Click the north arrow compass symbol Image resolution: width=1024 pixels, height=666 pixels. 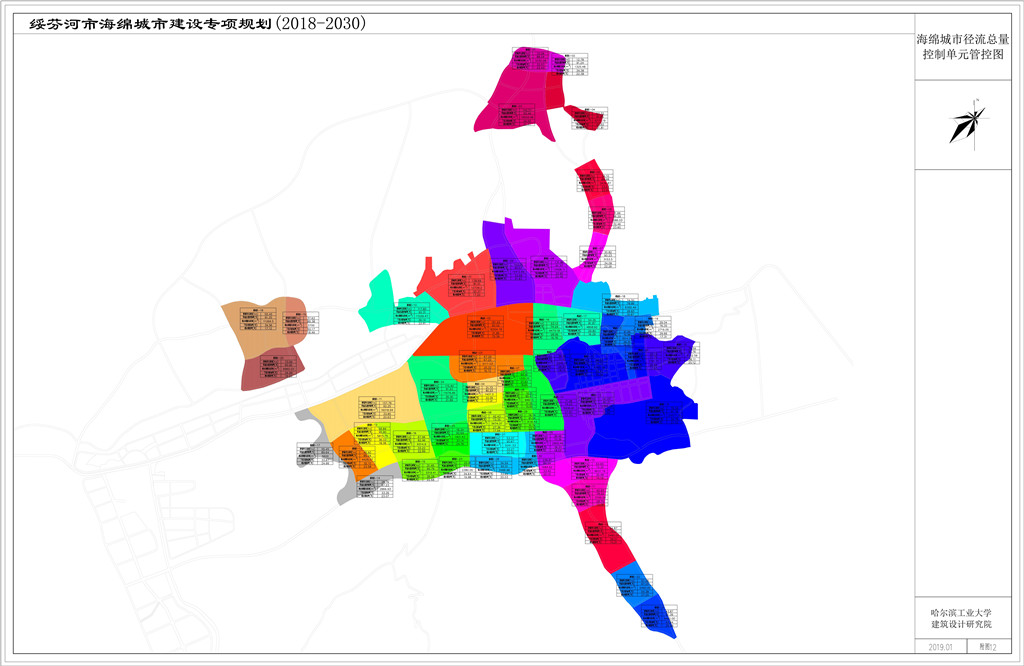(x=969, y=124)
